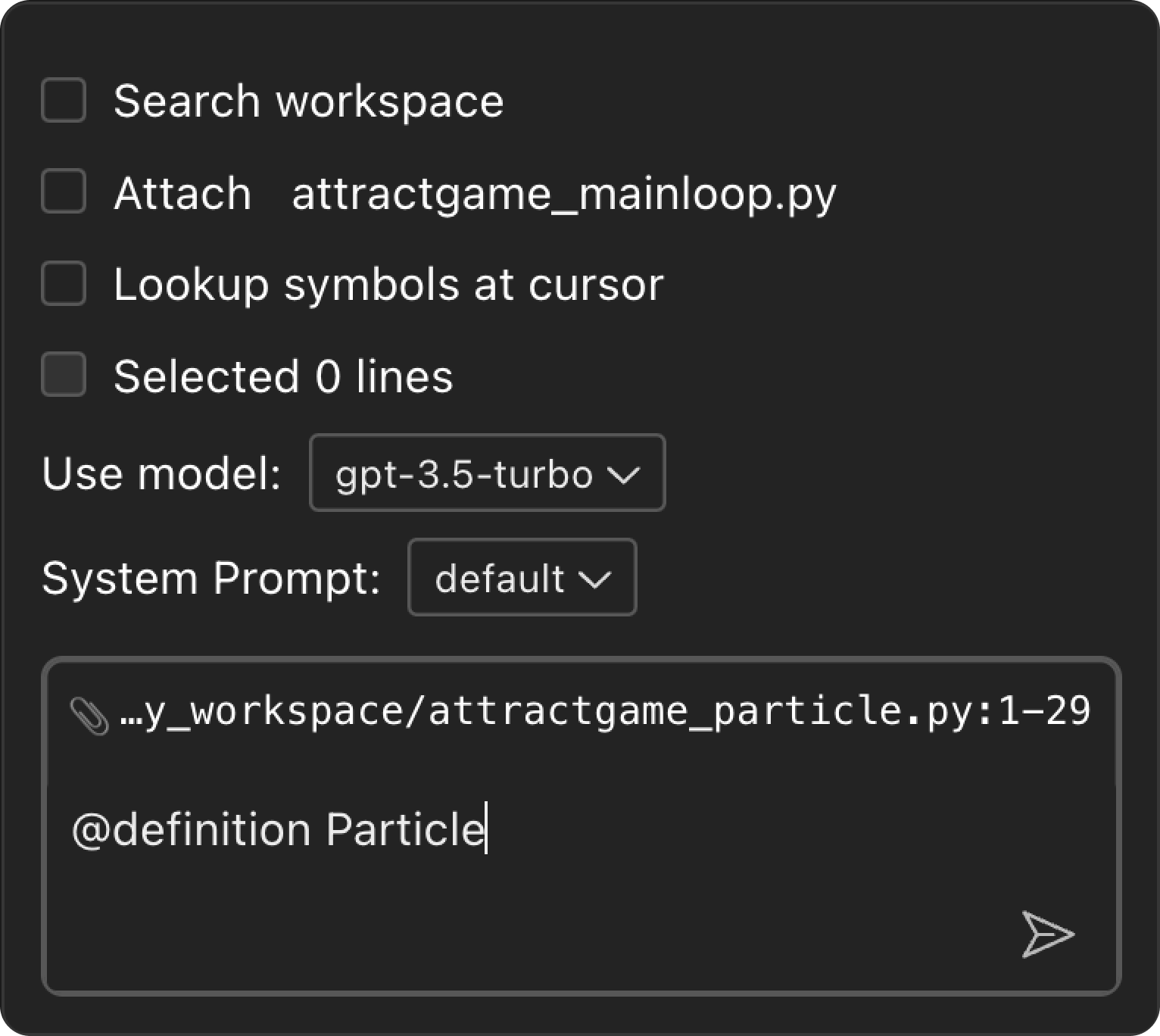The width and height of the screenshot is (1160, 1036).
Task: Toggle Lookup symbols at cursor checkbox
Action: [64, 284]
